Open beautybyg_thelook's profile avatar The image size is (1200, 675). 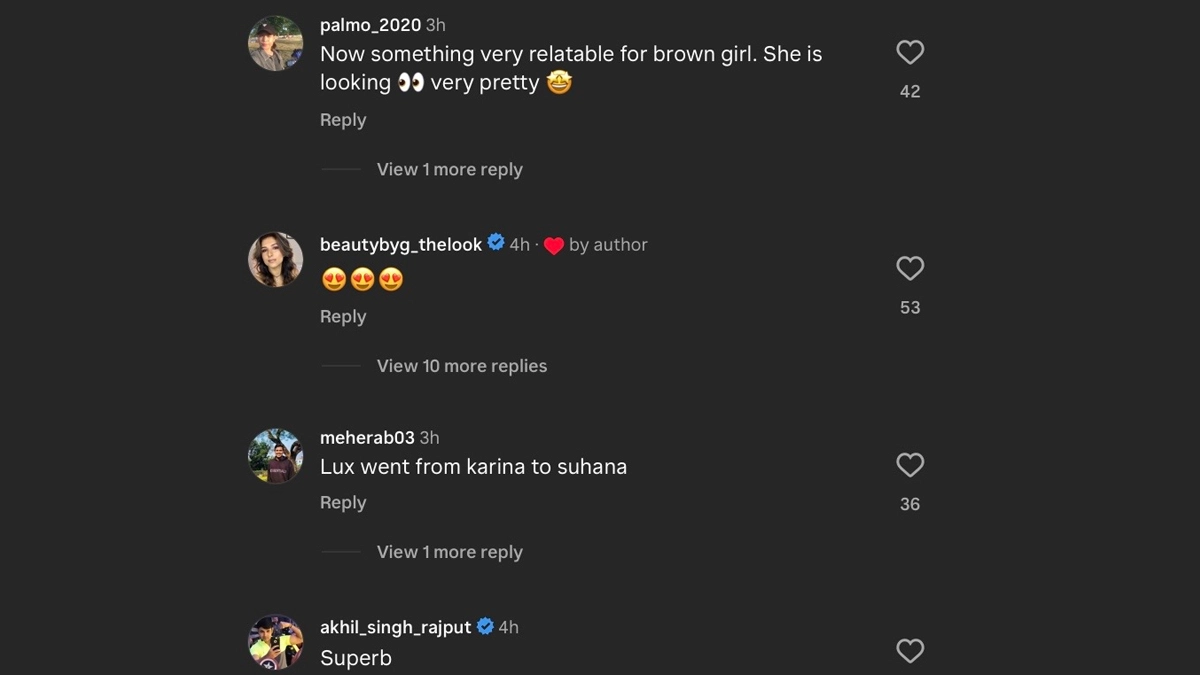click(x=275, y=260)
